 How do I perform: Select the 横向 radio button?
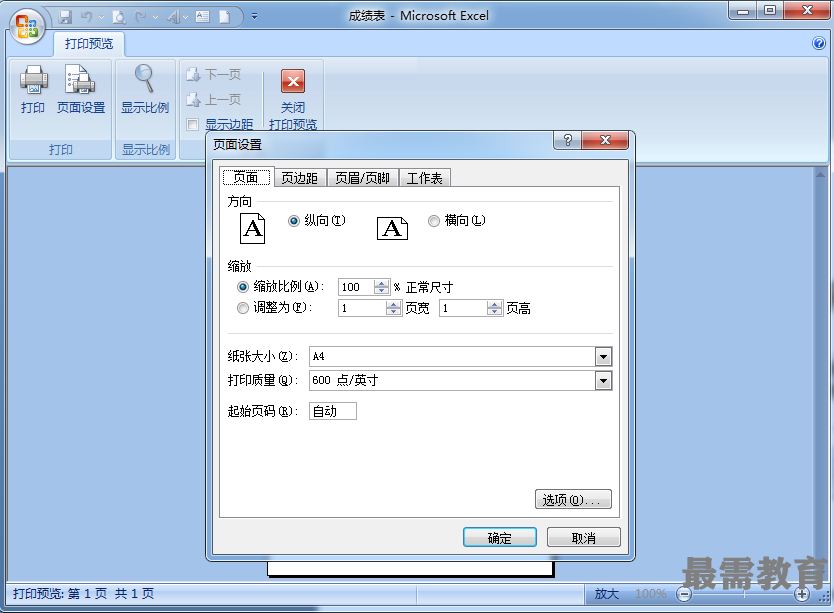[433, 220]
